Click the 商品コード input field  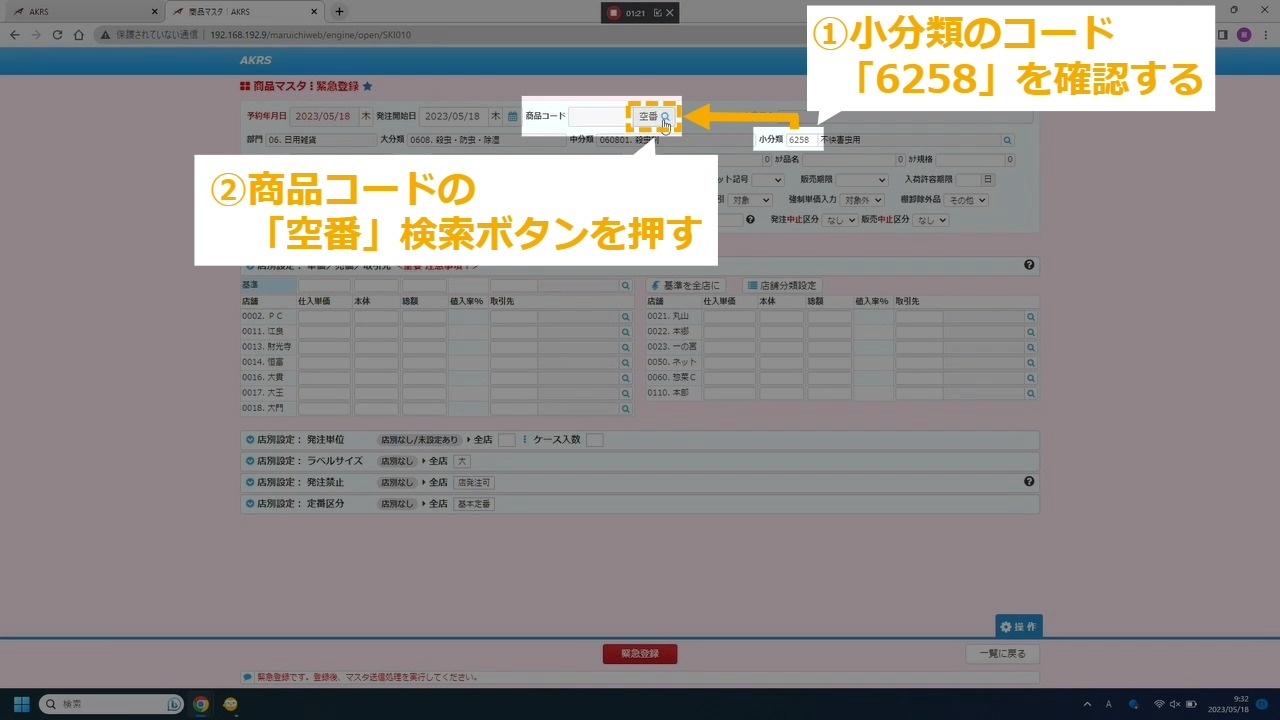click(599, 117)
